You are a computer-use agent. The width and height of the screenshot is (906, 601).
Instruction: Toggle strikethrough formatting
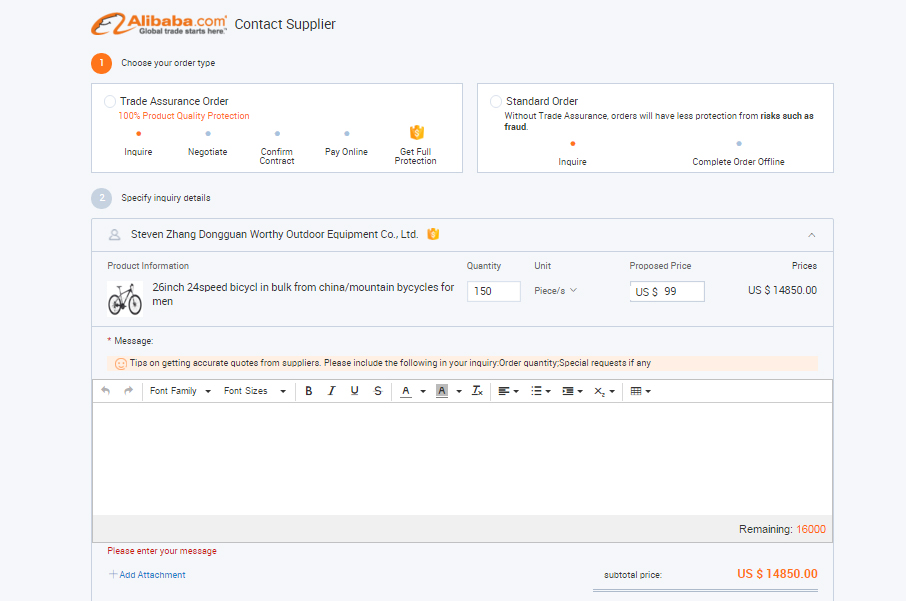(378, 391)
